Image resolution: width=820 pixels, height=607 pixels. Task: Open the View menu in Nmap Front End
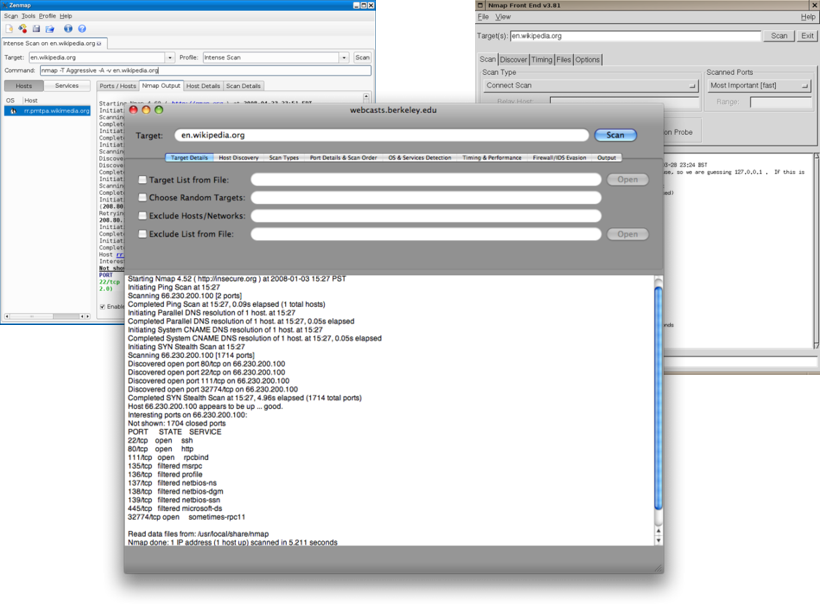503,17
